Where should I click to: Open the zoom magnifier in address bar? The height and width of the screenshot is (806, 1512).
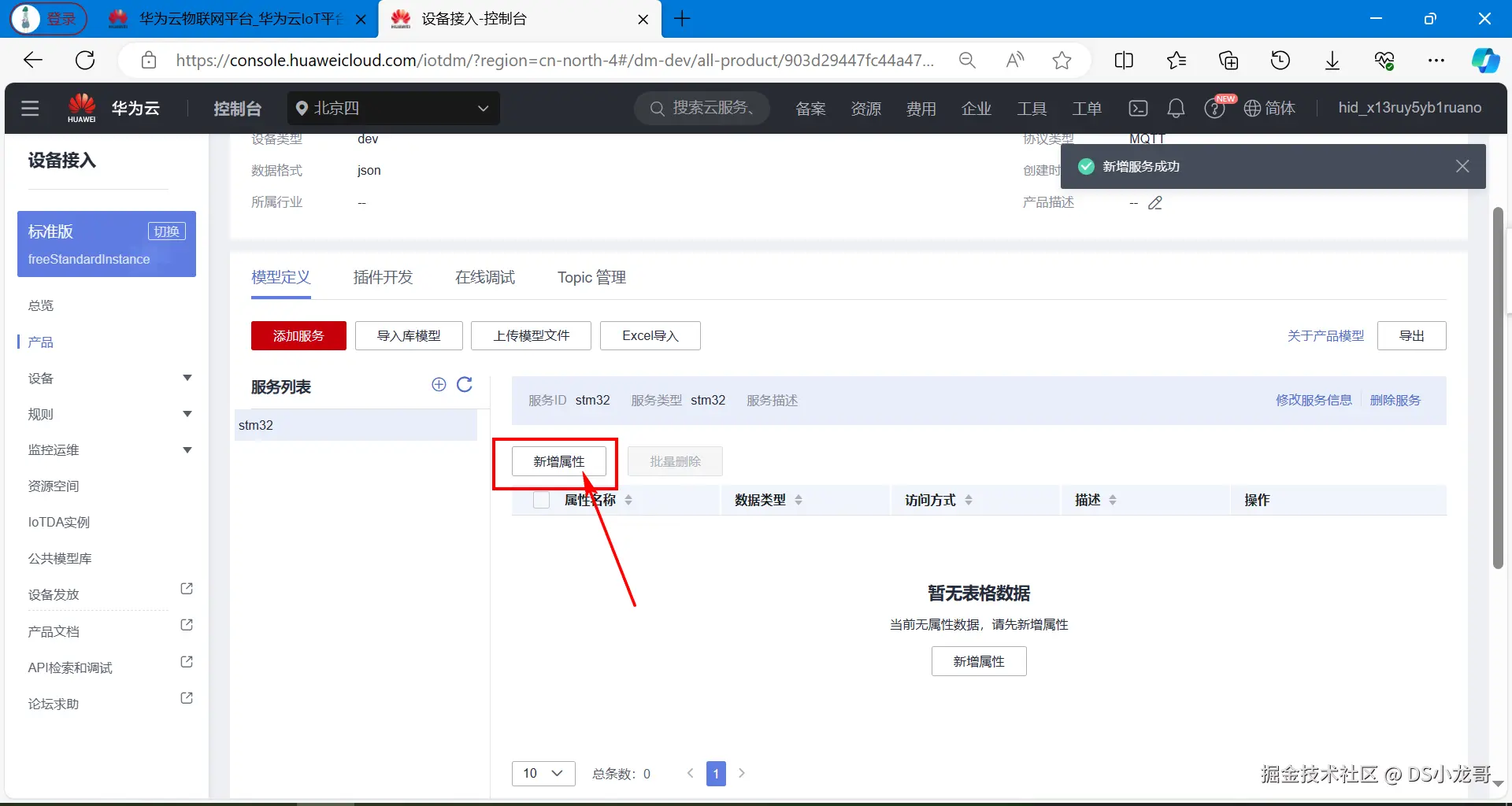(967, 60)
